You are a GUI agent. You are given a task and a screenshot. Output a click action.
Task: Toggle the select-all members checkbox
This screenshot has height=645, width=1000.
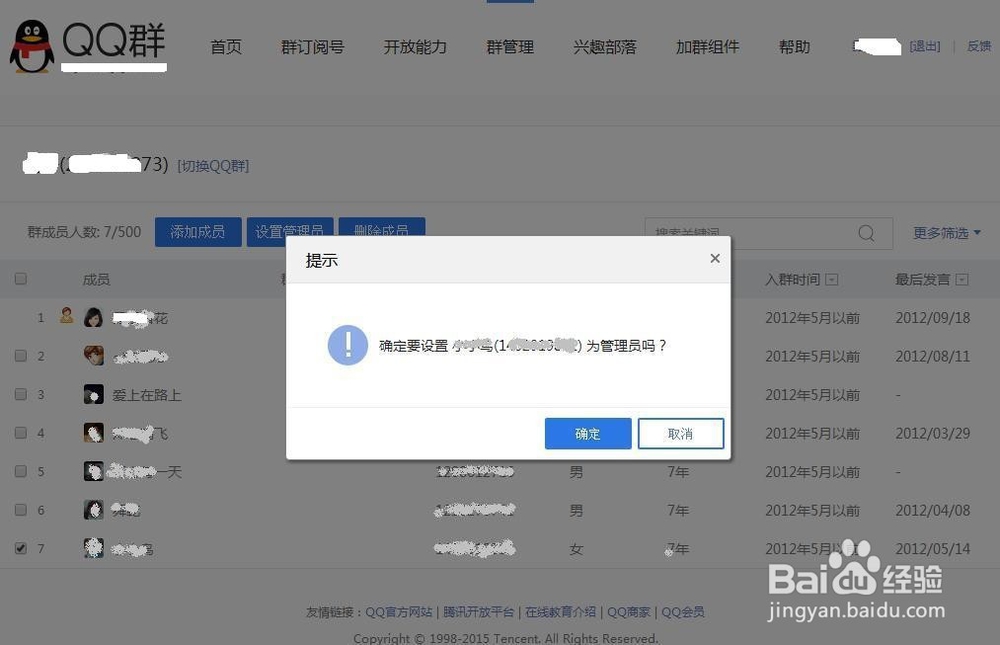(20, 279)
